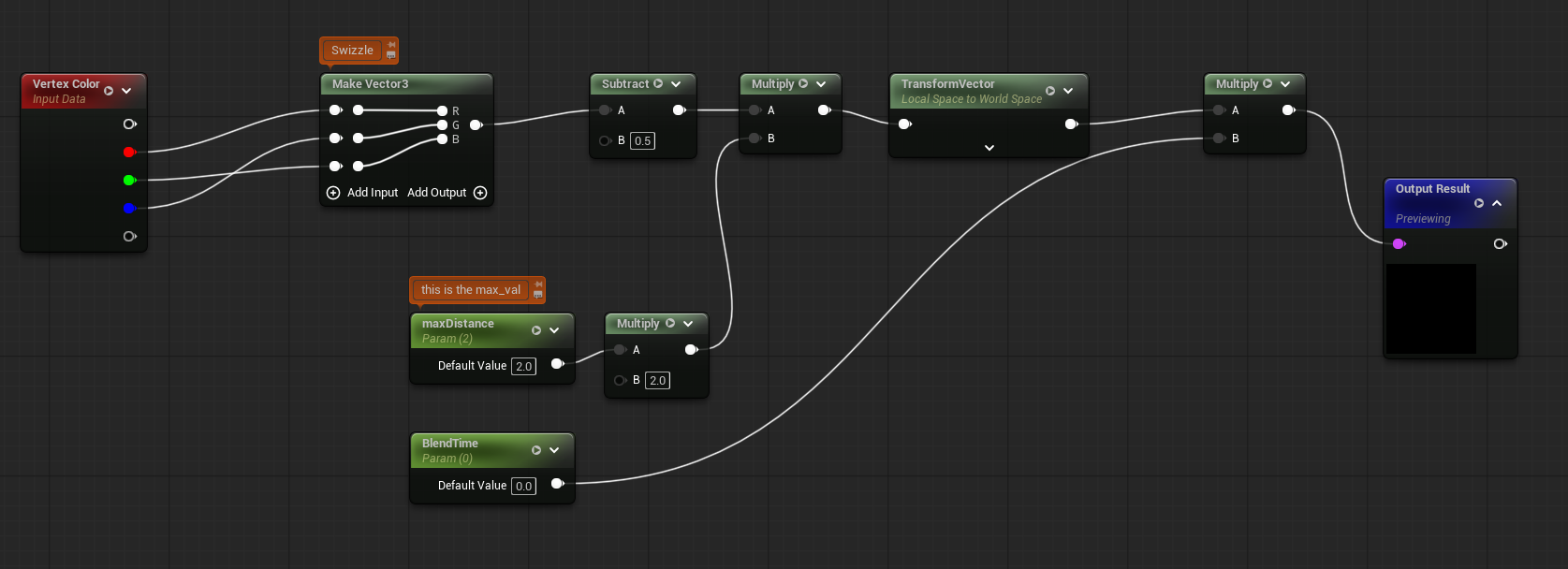1568x569 pixels.
Task: Toggle preview on the maxDistance parameter
Action: [536, 330]
